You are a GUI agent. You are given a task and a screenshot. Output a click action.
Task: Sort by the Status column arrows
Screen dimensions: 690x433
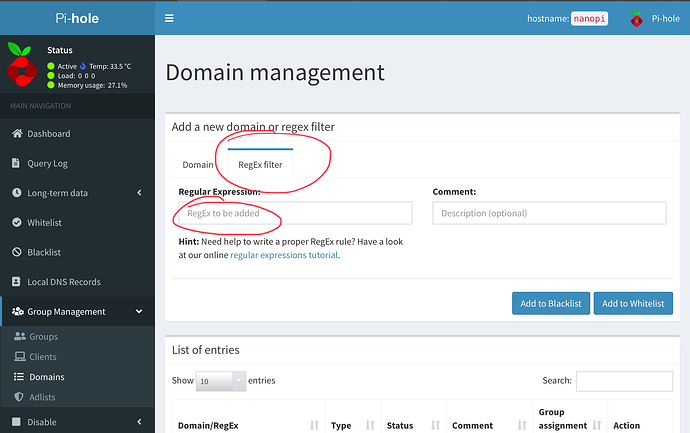435,425
